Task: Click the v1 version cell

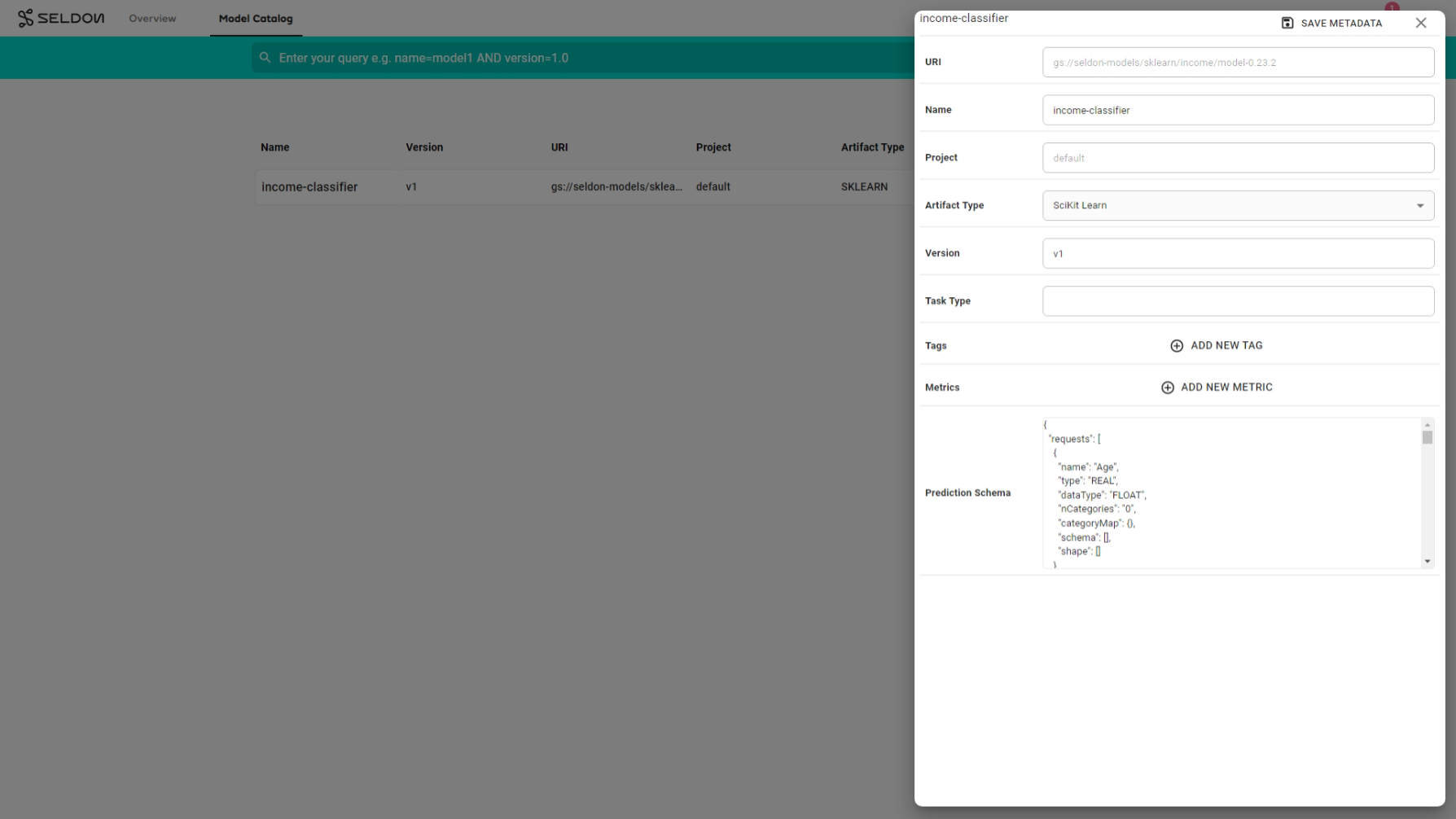Action: (x=411, y=186)
